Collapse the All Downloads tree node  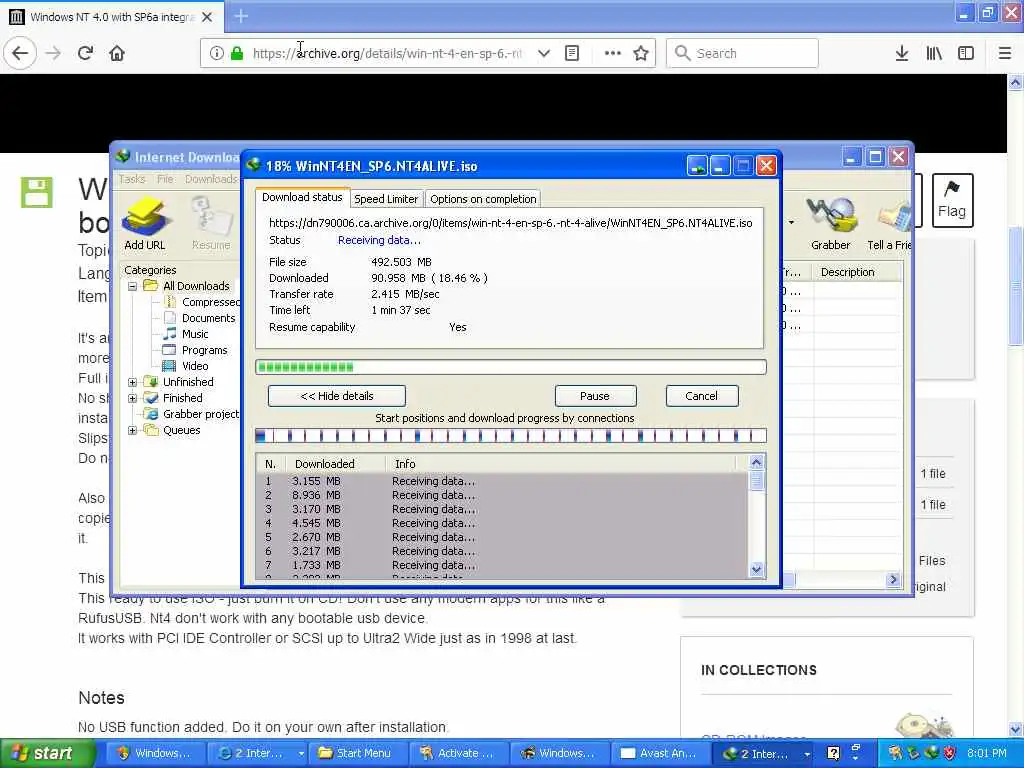pyautogui.click(x=133, y=286)
